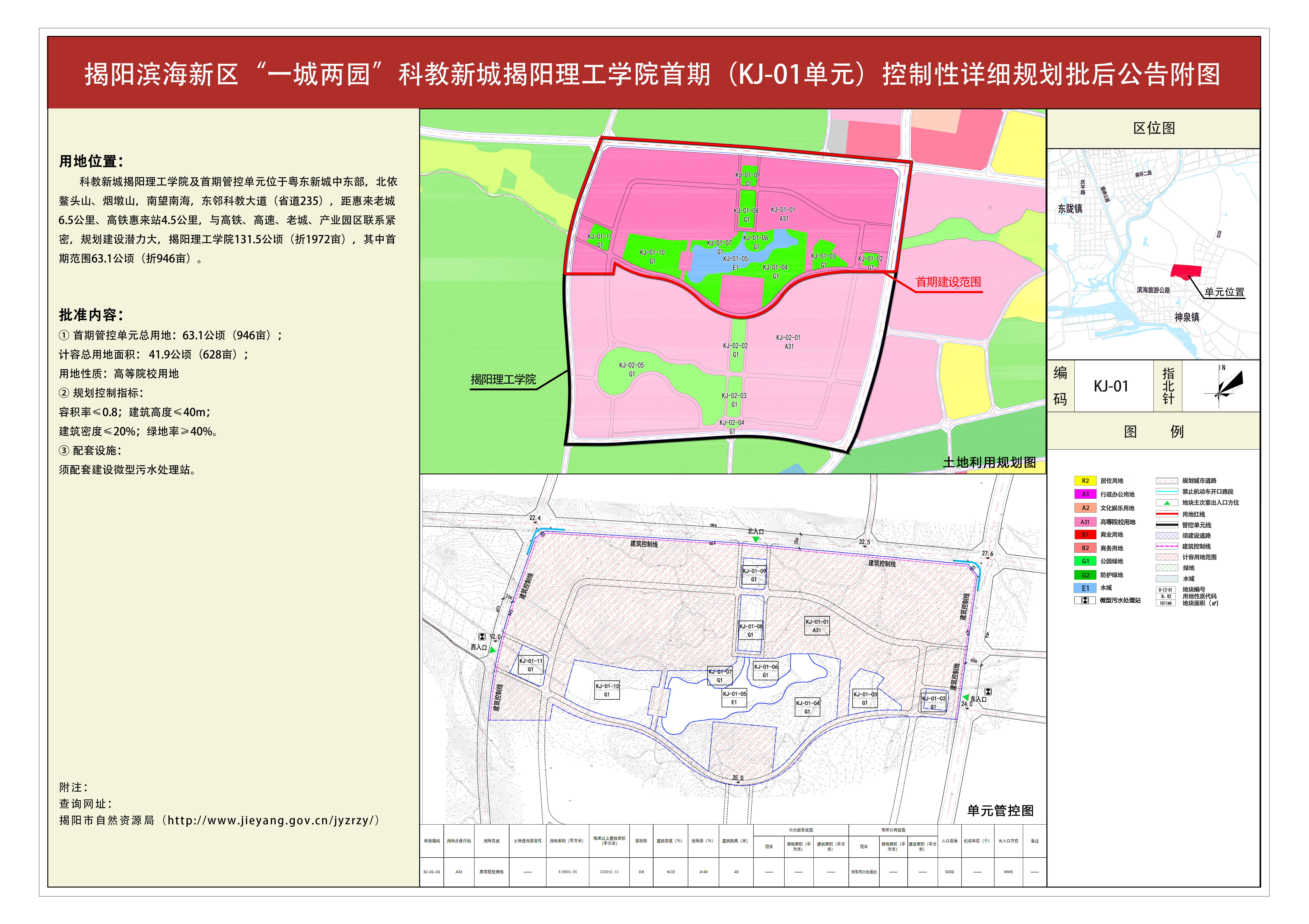The width and height of the screenshot is (1309, 924).
Task: Select the magenta A1 行政办公用地 swatch
Action: (1085, 494)
